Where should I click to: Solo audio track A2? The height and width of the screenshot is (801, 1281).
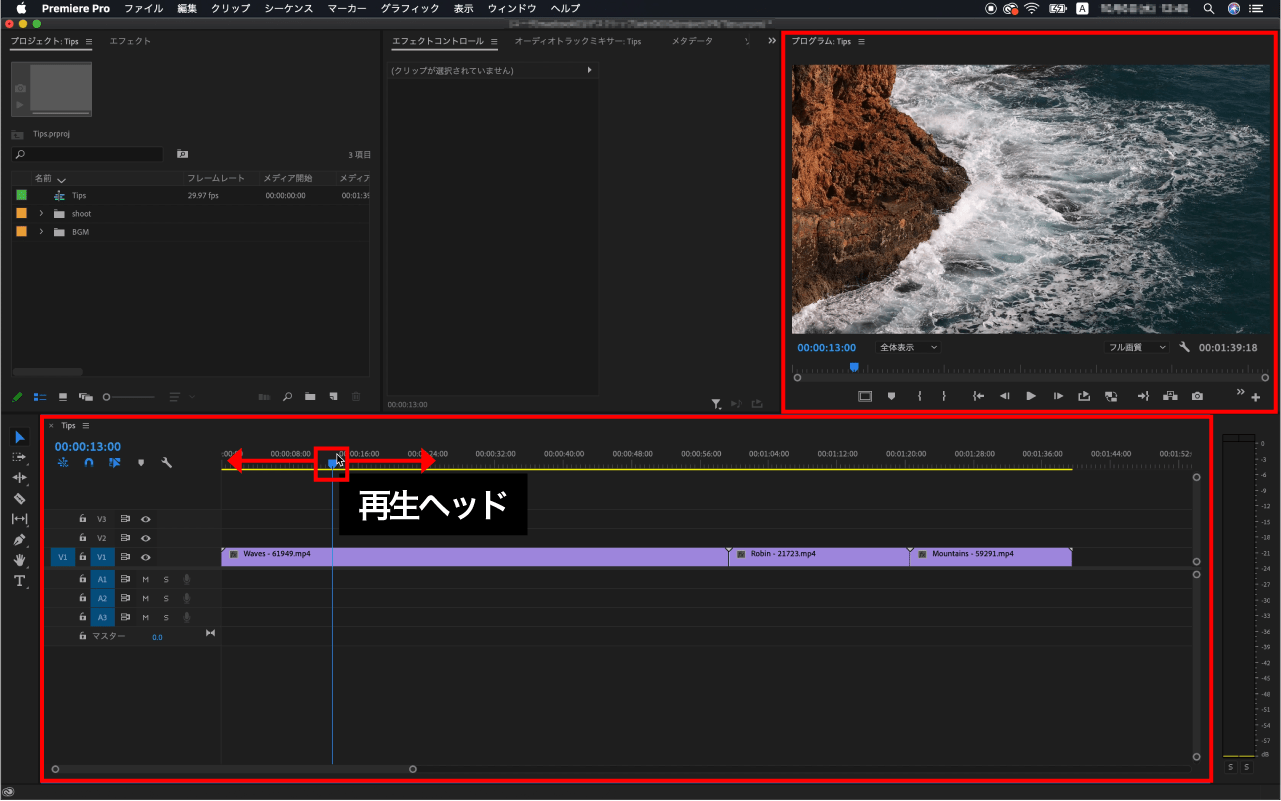(166, 598)
